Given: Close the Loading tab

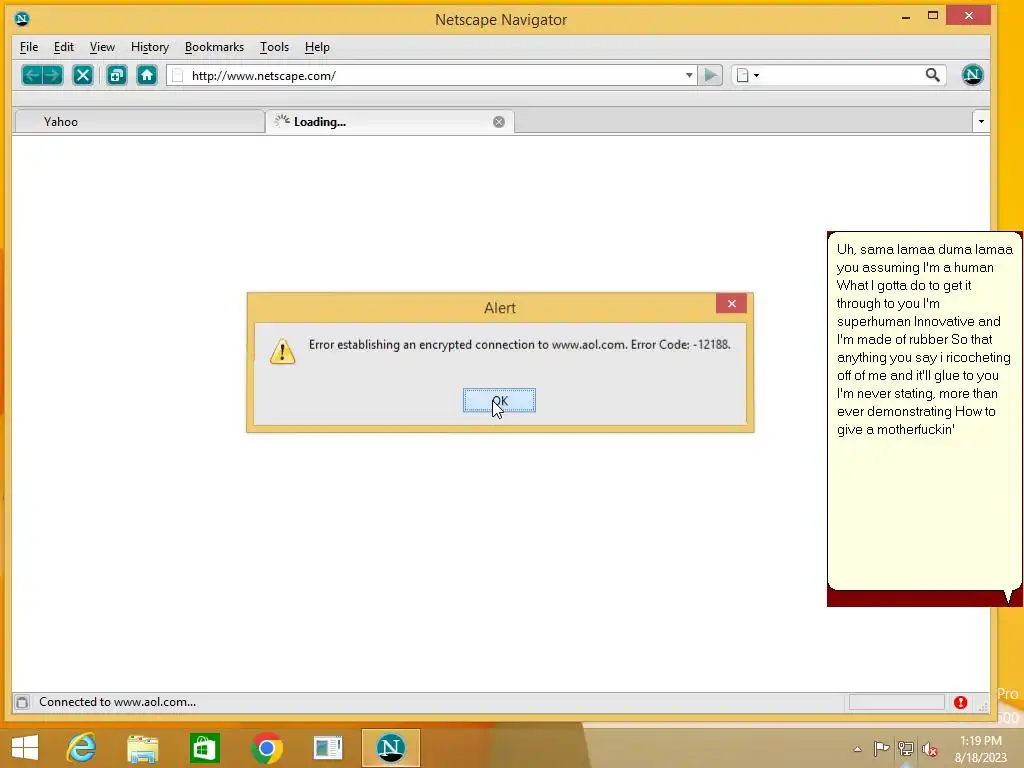Looking at the screenshot, I should point(499,122).
